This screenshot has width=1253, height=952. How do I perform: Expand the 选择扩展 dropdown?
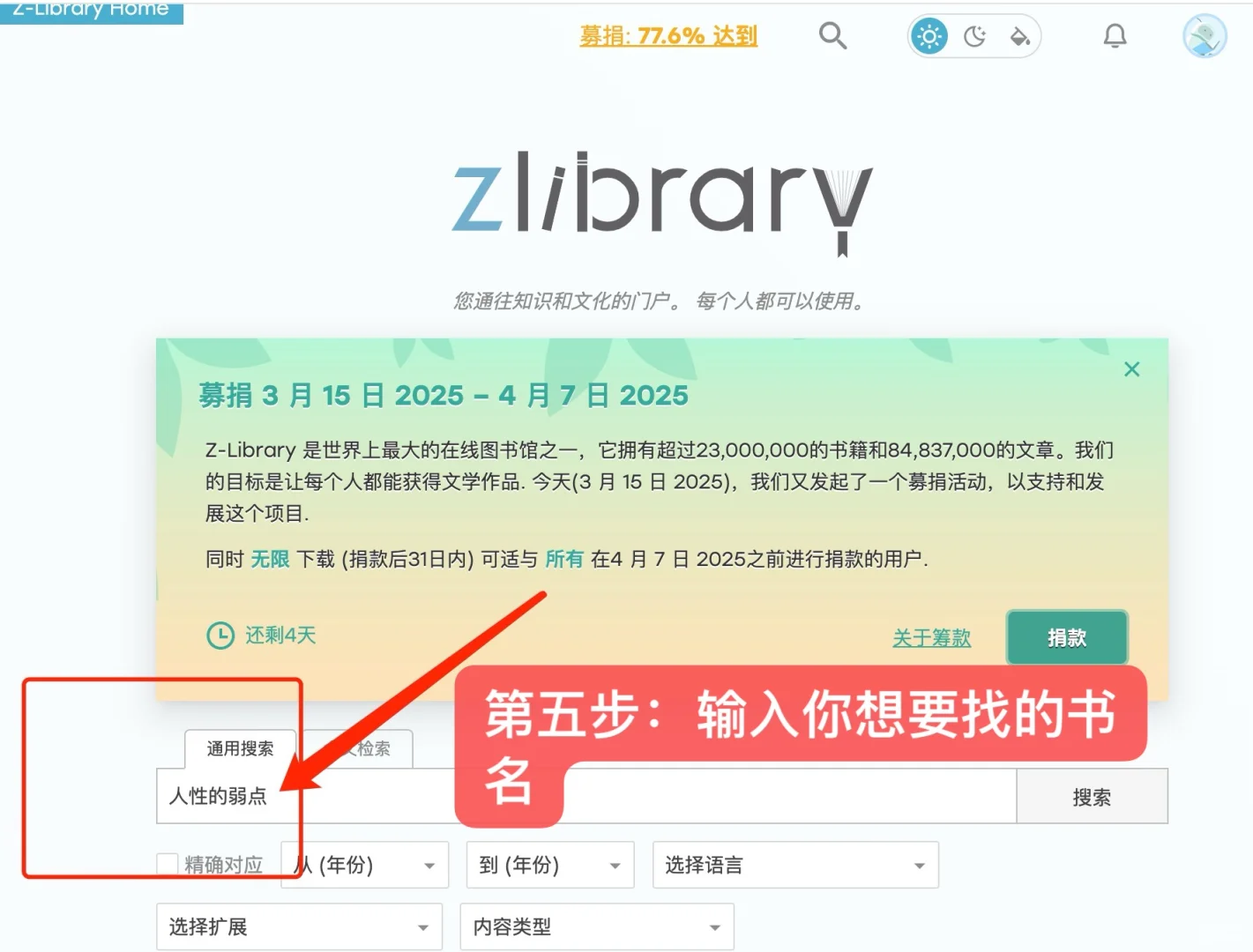pyautogui.click(x=299, y=926)
